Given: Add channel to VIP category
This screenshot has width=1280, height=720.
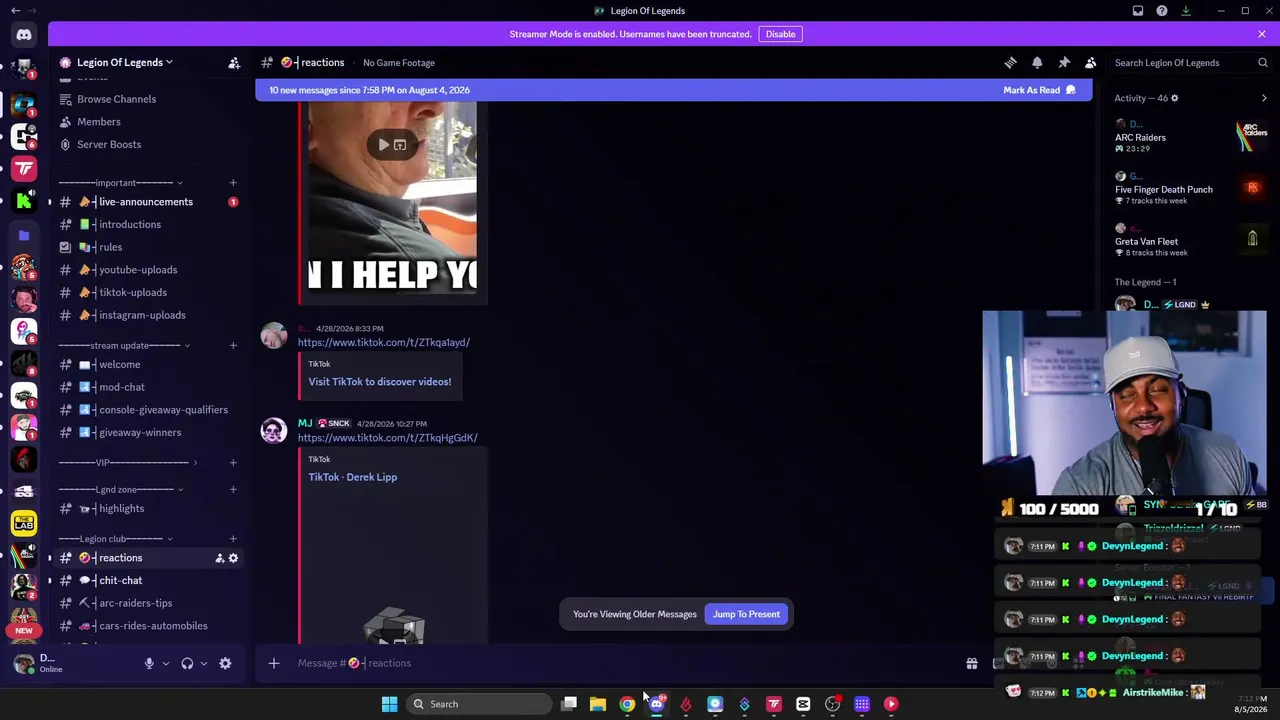Looking at the screenshot, I should 233,463.
